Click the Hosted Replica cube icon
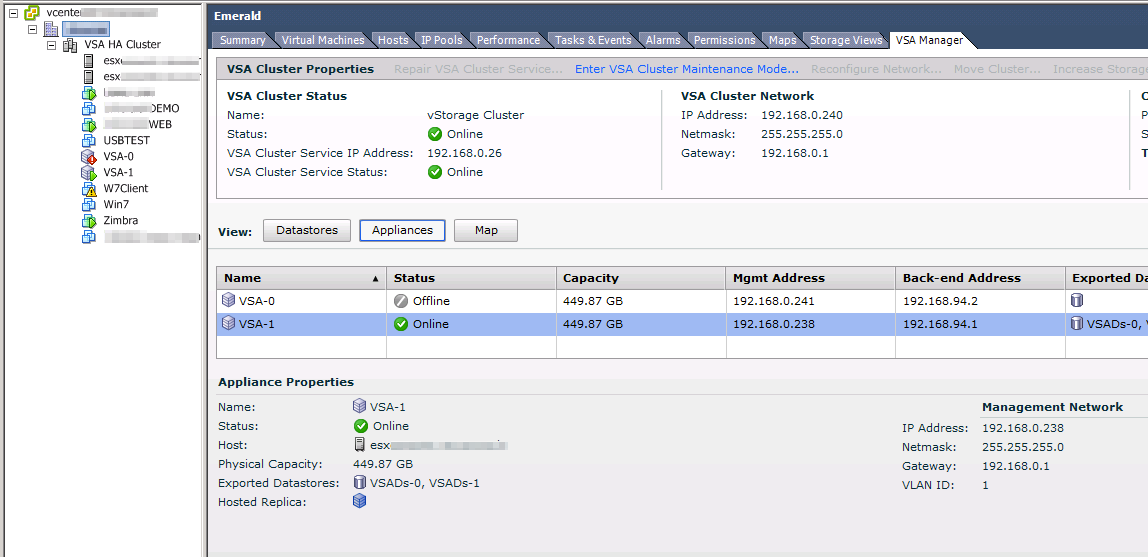 coord(359,501)
